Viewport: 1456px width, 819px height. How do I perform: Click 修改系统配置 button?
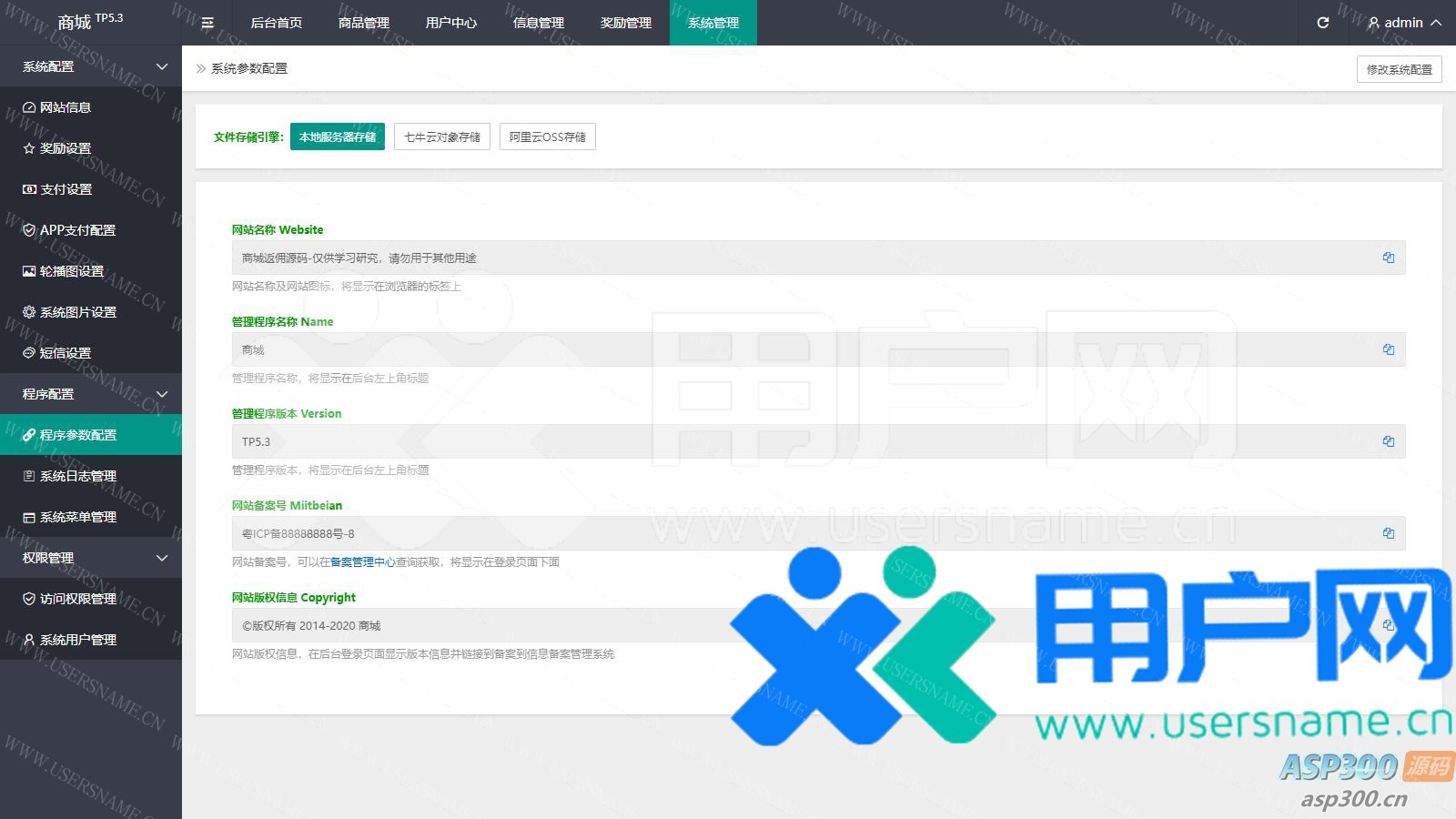tap(1400, 69)
